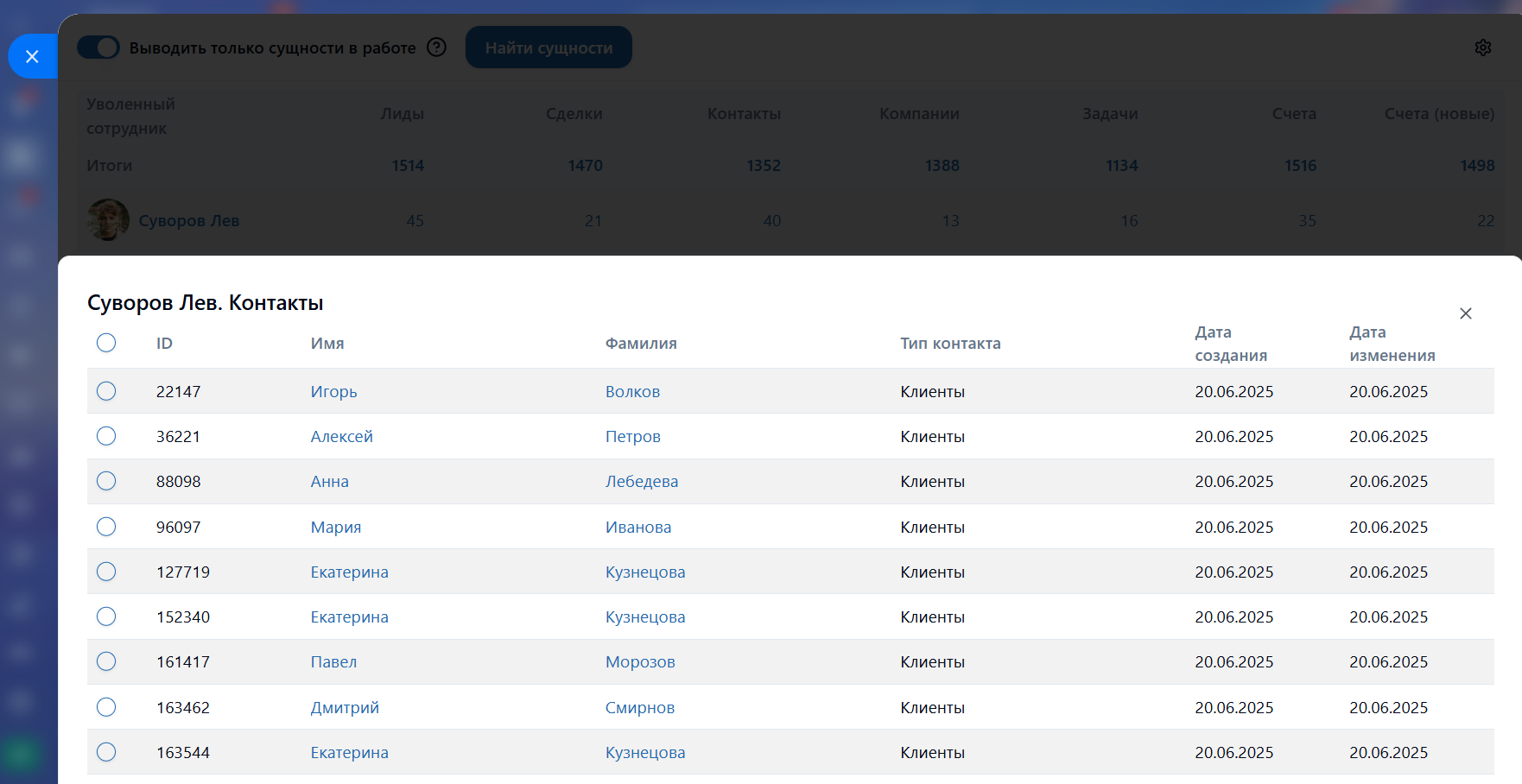Click the Алексей name link
Image resolution: width=1522 pixels, height=784 pixels.
coord(342,436)
